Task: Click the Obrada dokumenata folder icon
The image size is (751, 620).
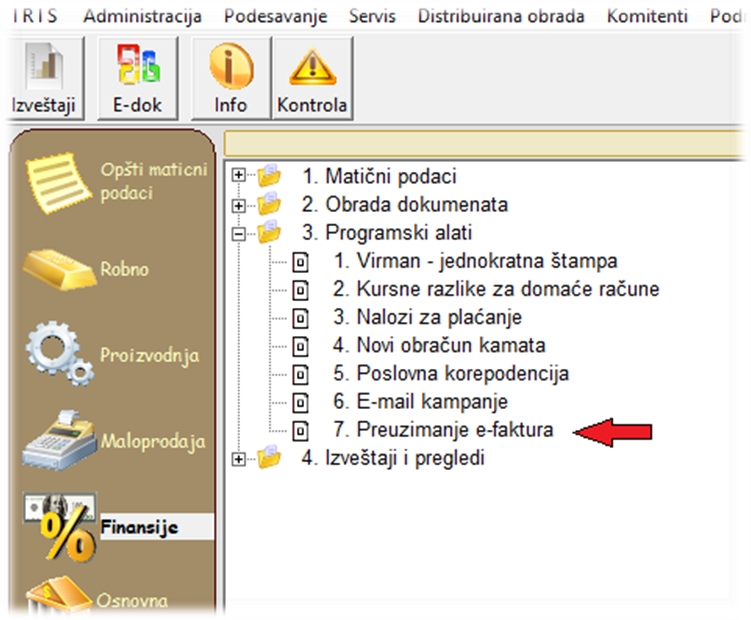Action: pyautogui.click(x=269, y=204)
